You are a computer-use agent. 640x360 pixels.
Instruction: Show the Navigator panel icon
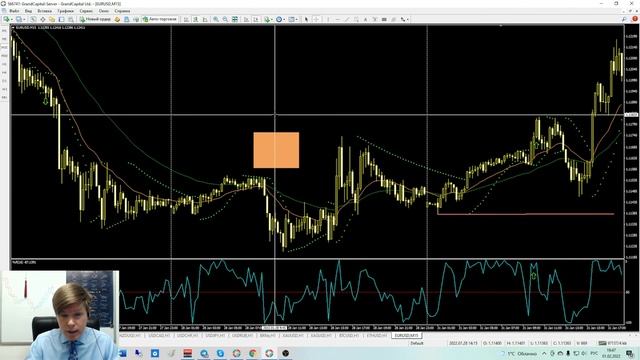click(52, 19)
